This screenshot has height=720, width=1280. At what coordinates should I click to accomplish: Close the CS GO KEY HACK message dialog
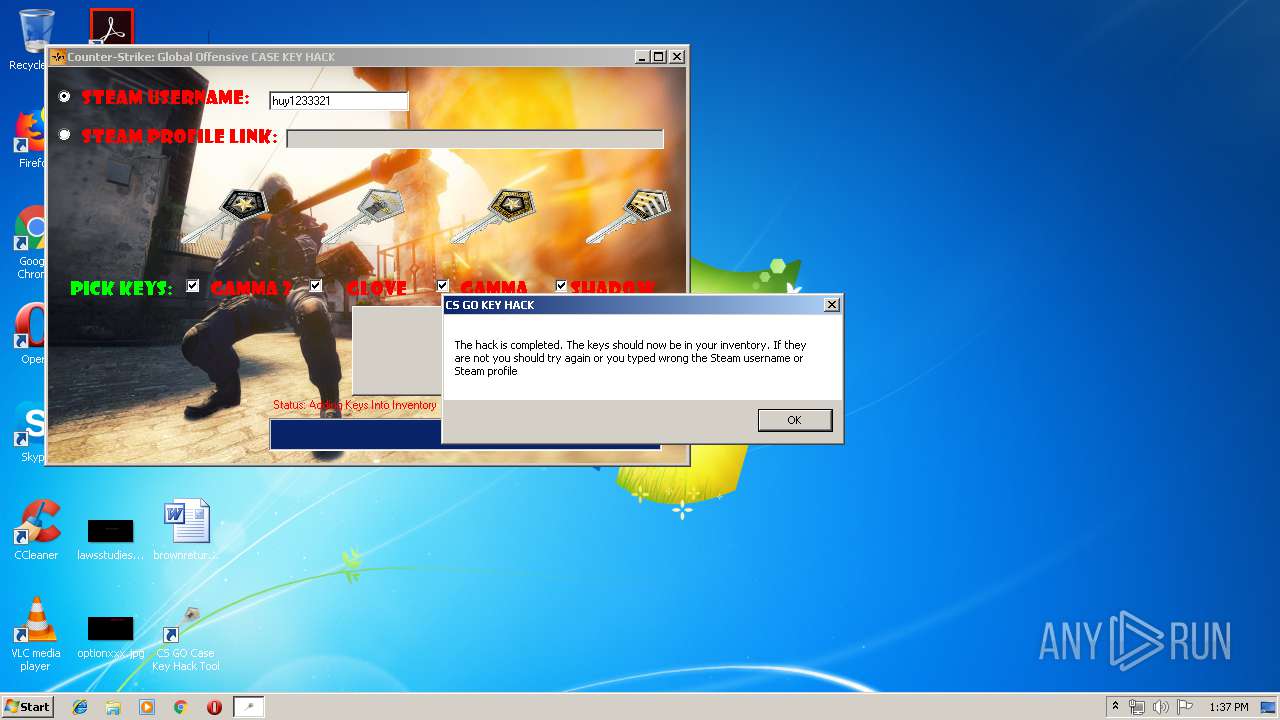831,305
